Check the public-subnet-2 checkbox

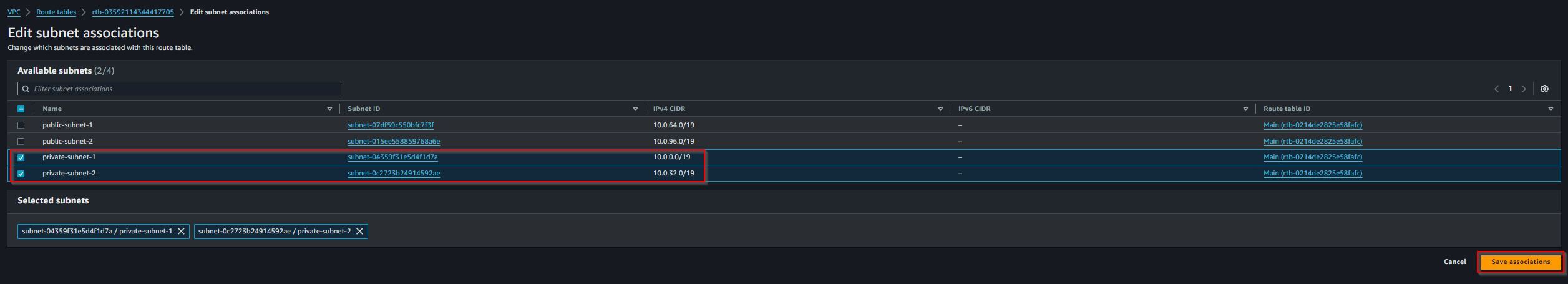21,142
